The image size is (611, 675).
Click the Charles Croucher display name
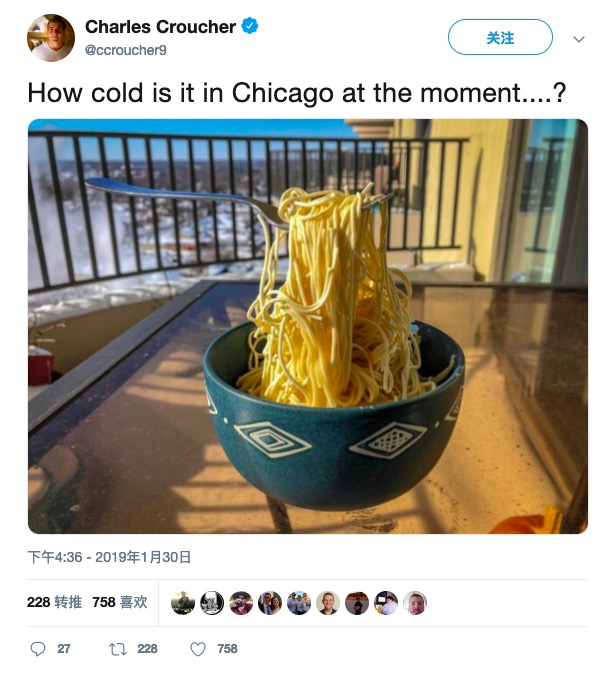click(x=160, y=27)
